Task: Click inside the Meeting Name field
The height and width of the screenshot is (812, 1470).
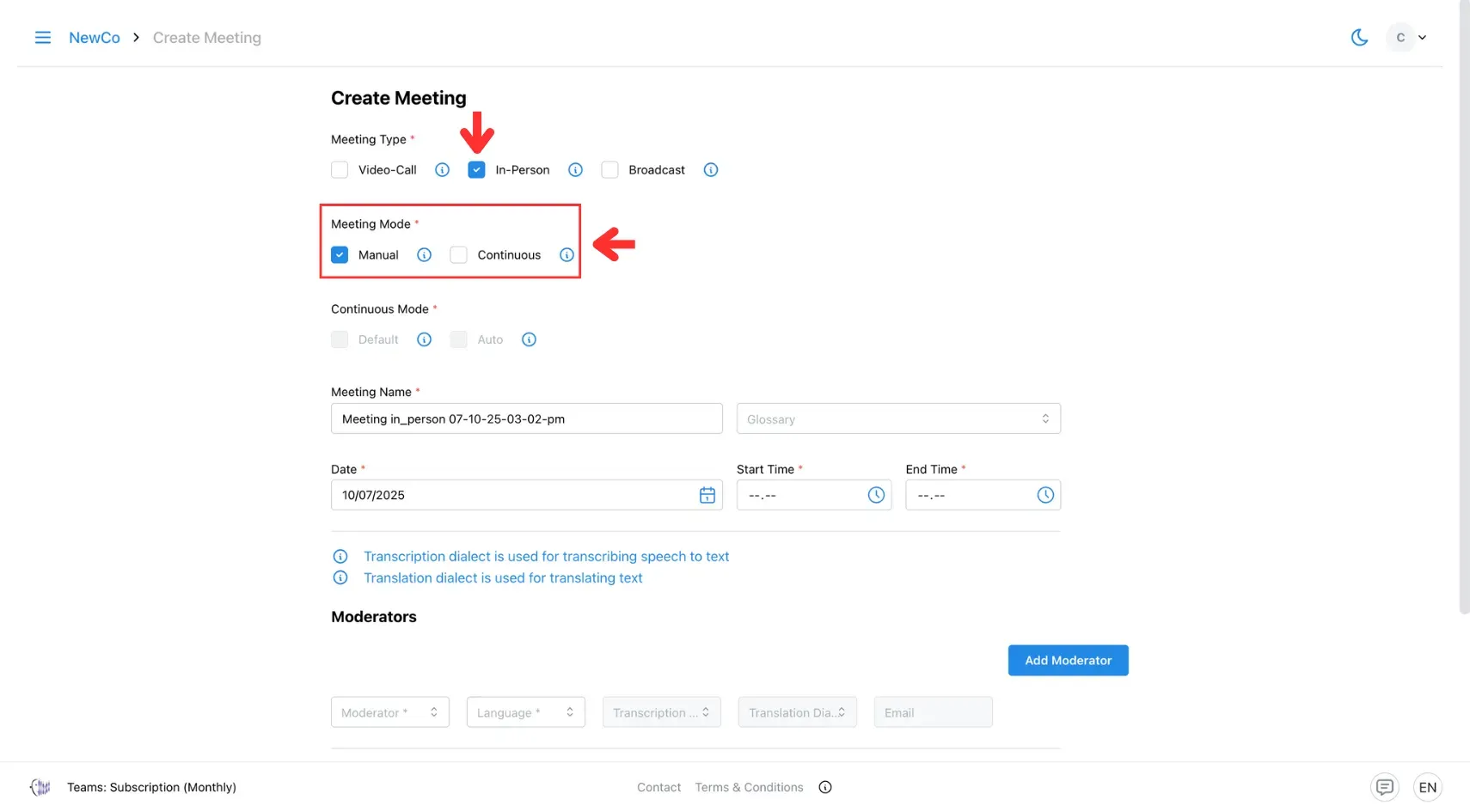Action: (526, 418)
